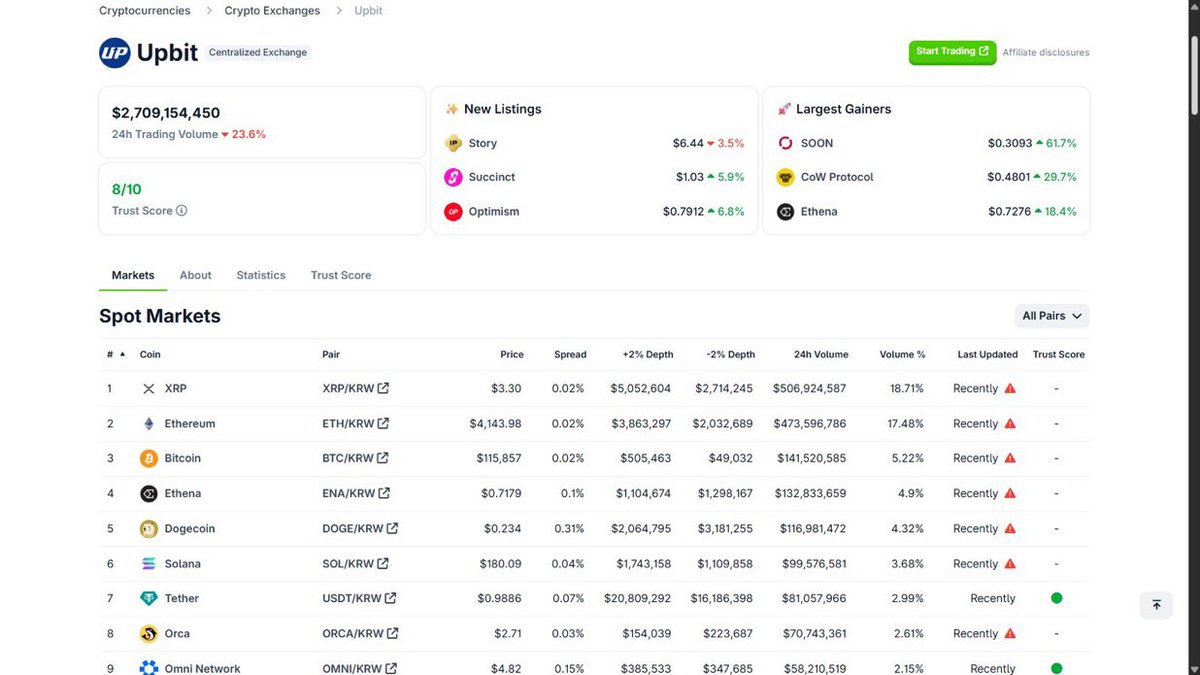This screenshot has height=675, width=1200.
Task: Click the Ethereum coin icon
Action: pyautogui.click(x=149, y=424)
